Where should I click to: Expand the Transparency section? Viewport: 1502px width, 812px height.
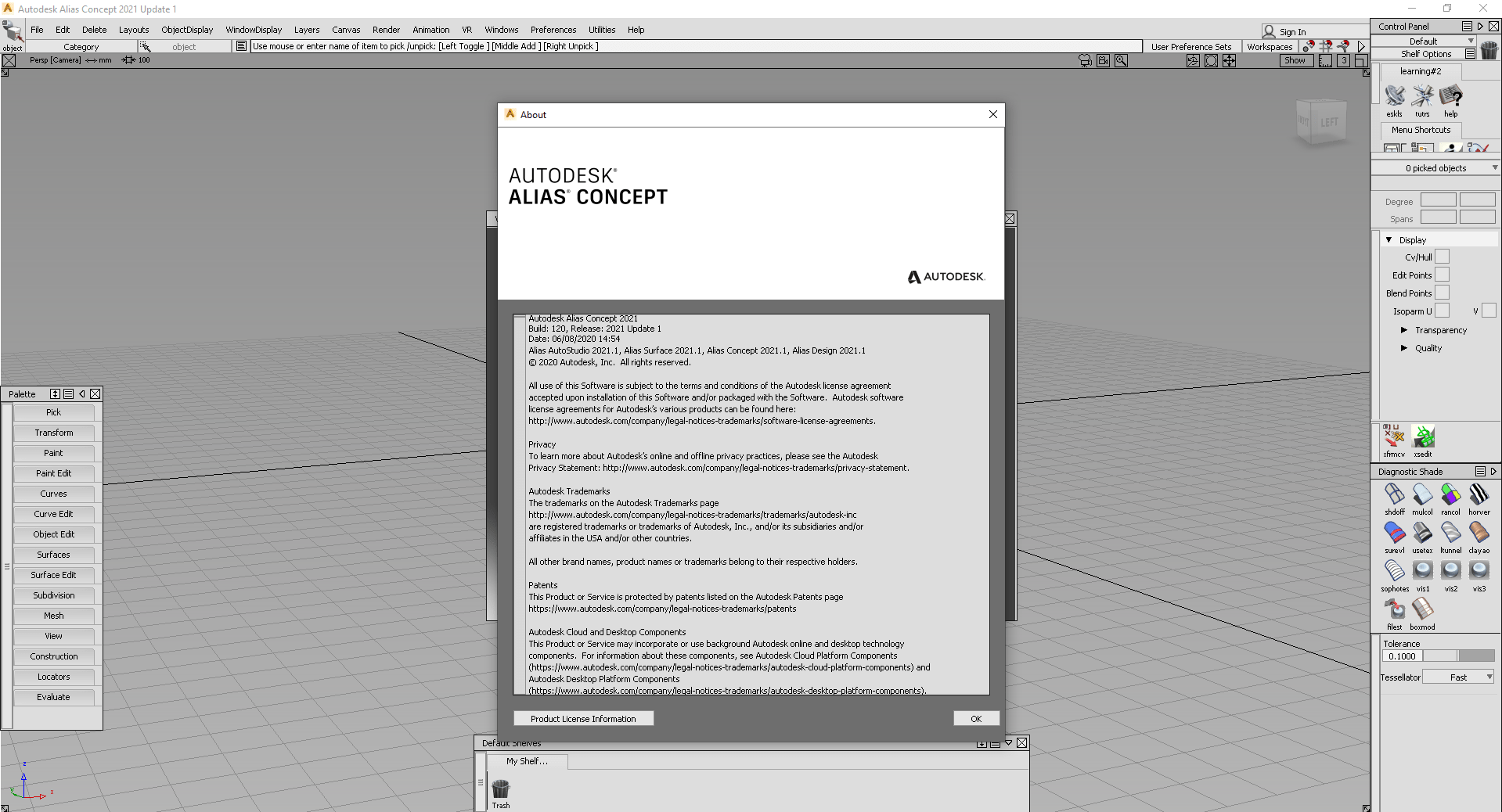[x=1404, y=330]
